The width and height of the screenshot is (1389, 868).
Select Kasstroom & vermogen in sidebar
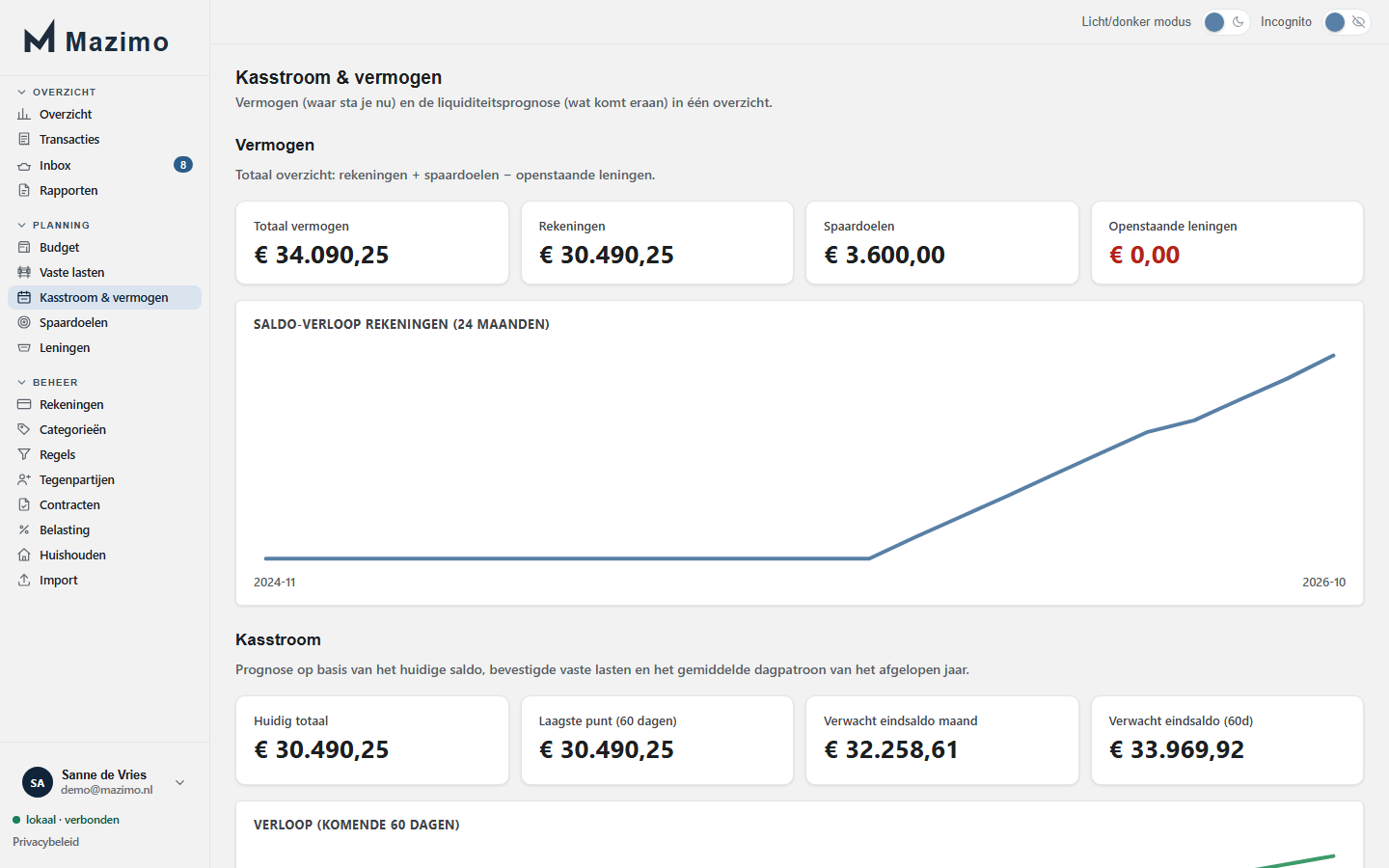coord(104,297)
